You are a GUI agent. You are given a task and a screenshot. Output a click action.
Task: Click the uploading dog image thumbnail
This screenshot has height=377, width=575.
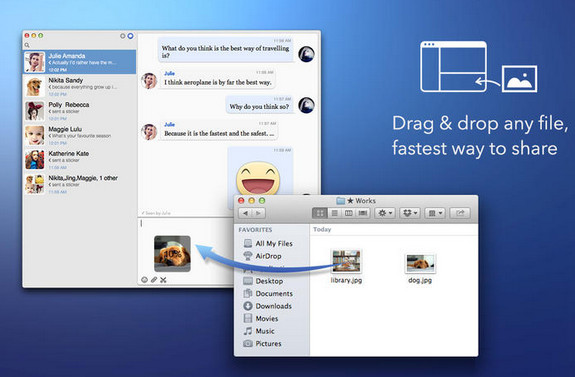tap(172, 254)
